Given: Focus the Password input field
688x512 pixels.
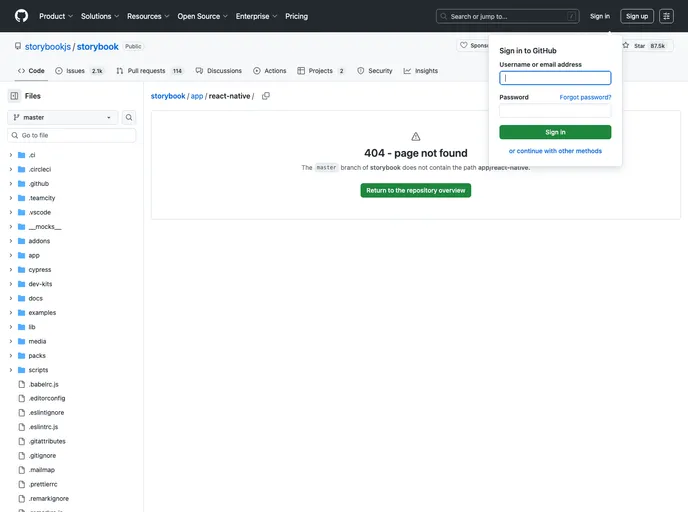Looking at the screenshot, I should pyautogui.click(x=555, y=111).
